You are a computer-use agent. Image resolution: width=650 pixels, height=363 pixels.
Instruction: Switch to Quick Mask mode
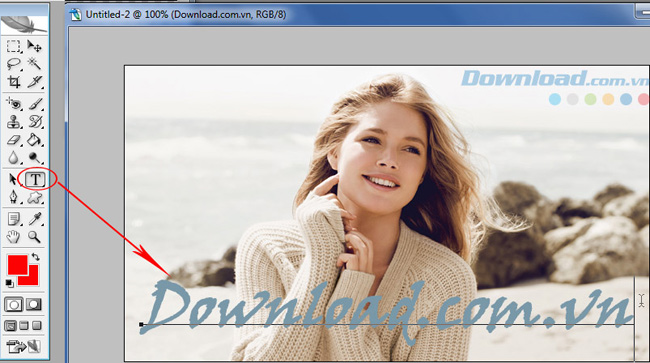click(34, 305)
